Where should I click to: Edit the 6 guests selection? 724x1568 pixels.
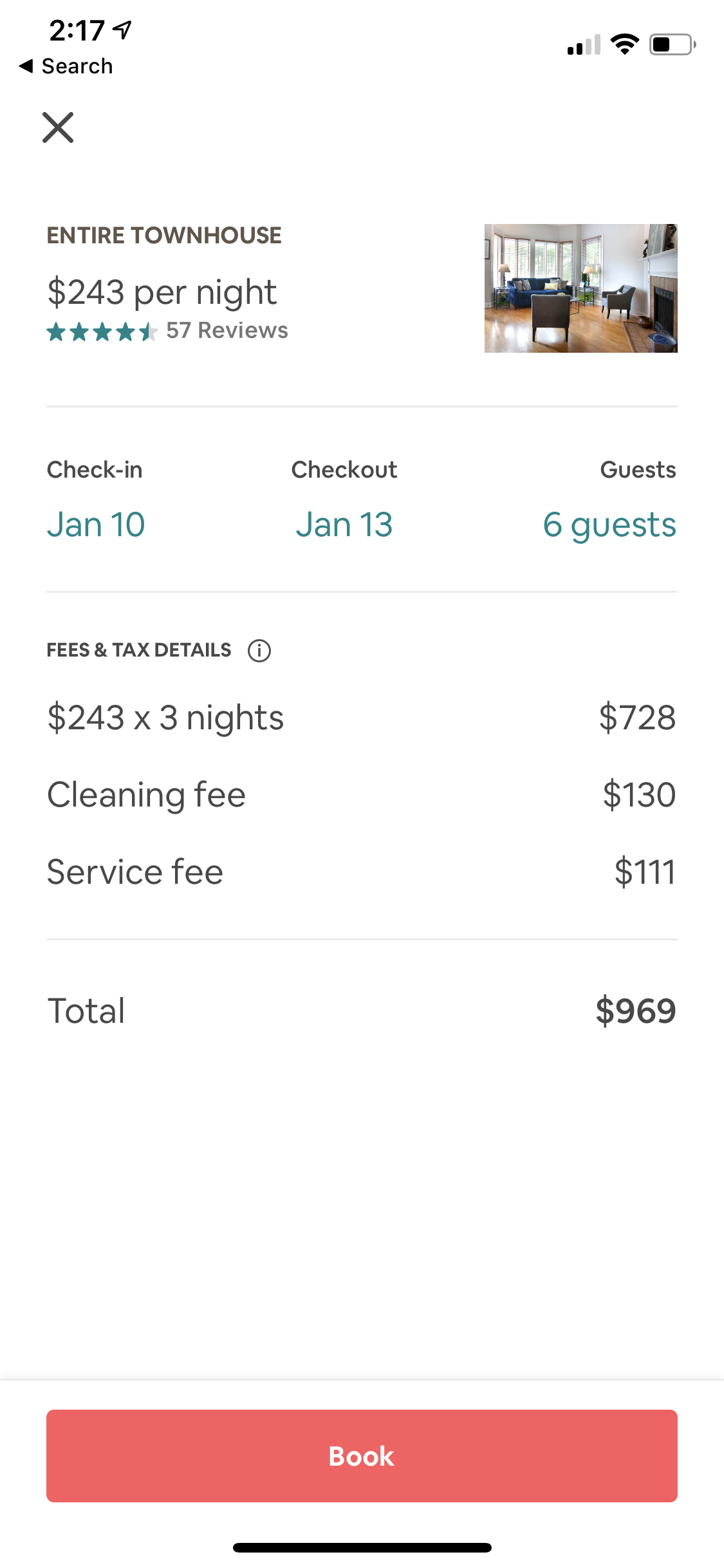click(x=609, y=524)
